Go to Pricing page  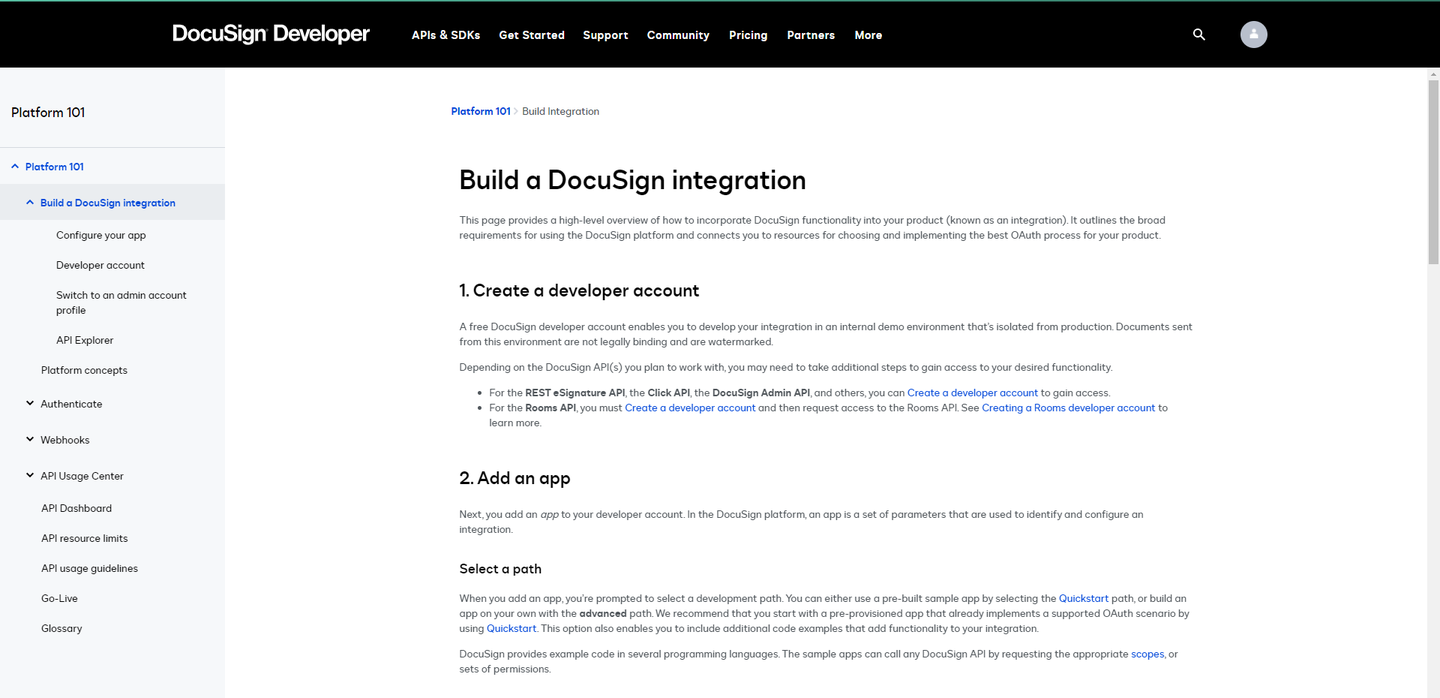pyautogui.click(x=748, y=35)
